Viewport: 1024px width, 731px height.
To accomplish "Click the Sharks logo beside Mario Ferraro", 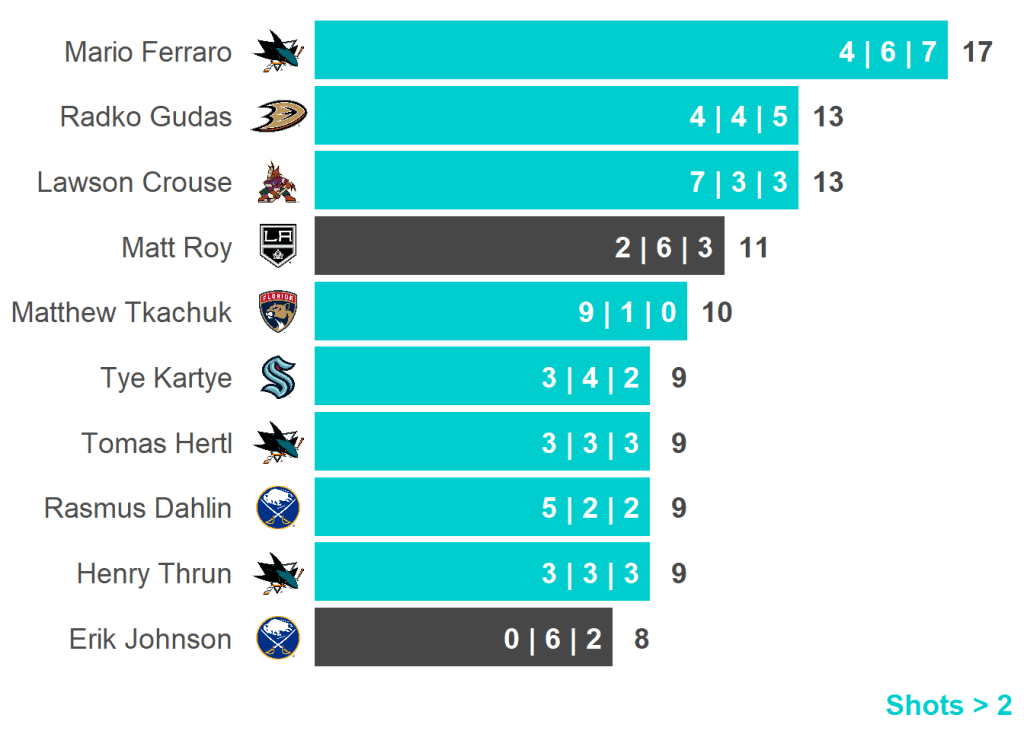I will (278, 51).
